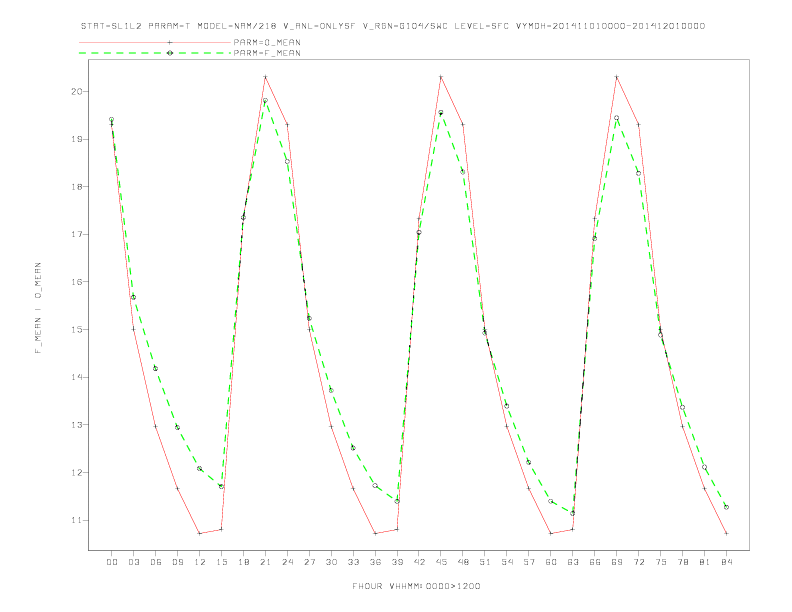Viewport: 792px width, 612px height.
Task: Click red O_MEAN plus marker at hour 12
Action: (200, 533)
